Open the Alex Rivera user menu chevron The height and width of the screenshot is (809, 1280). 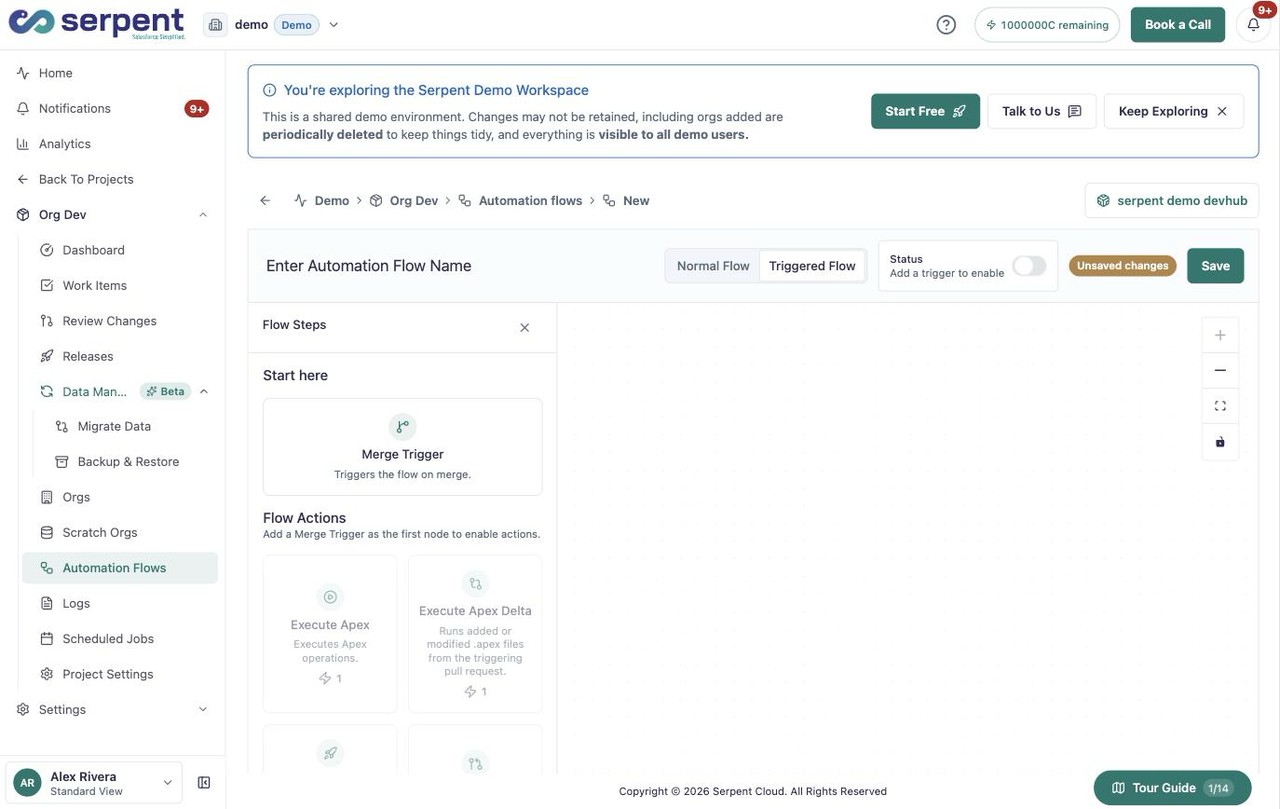coord(168,783)
